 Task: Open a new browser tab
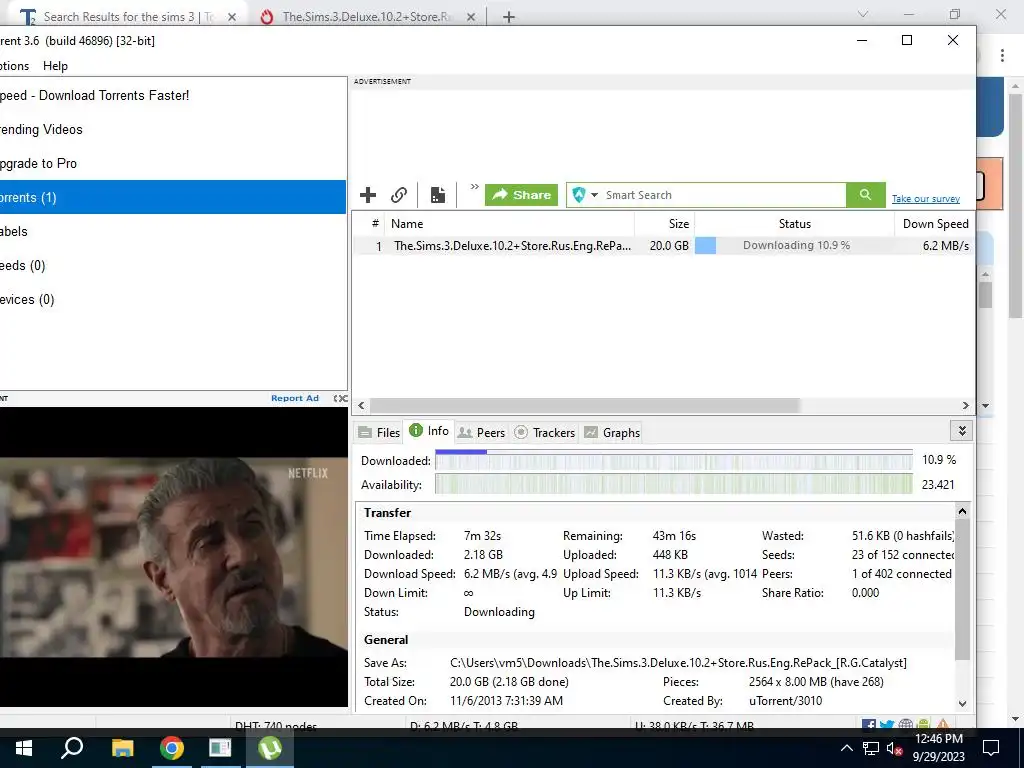[509, 17]
